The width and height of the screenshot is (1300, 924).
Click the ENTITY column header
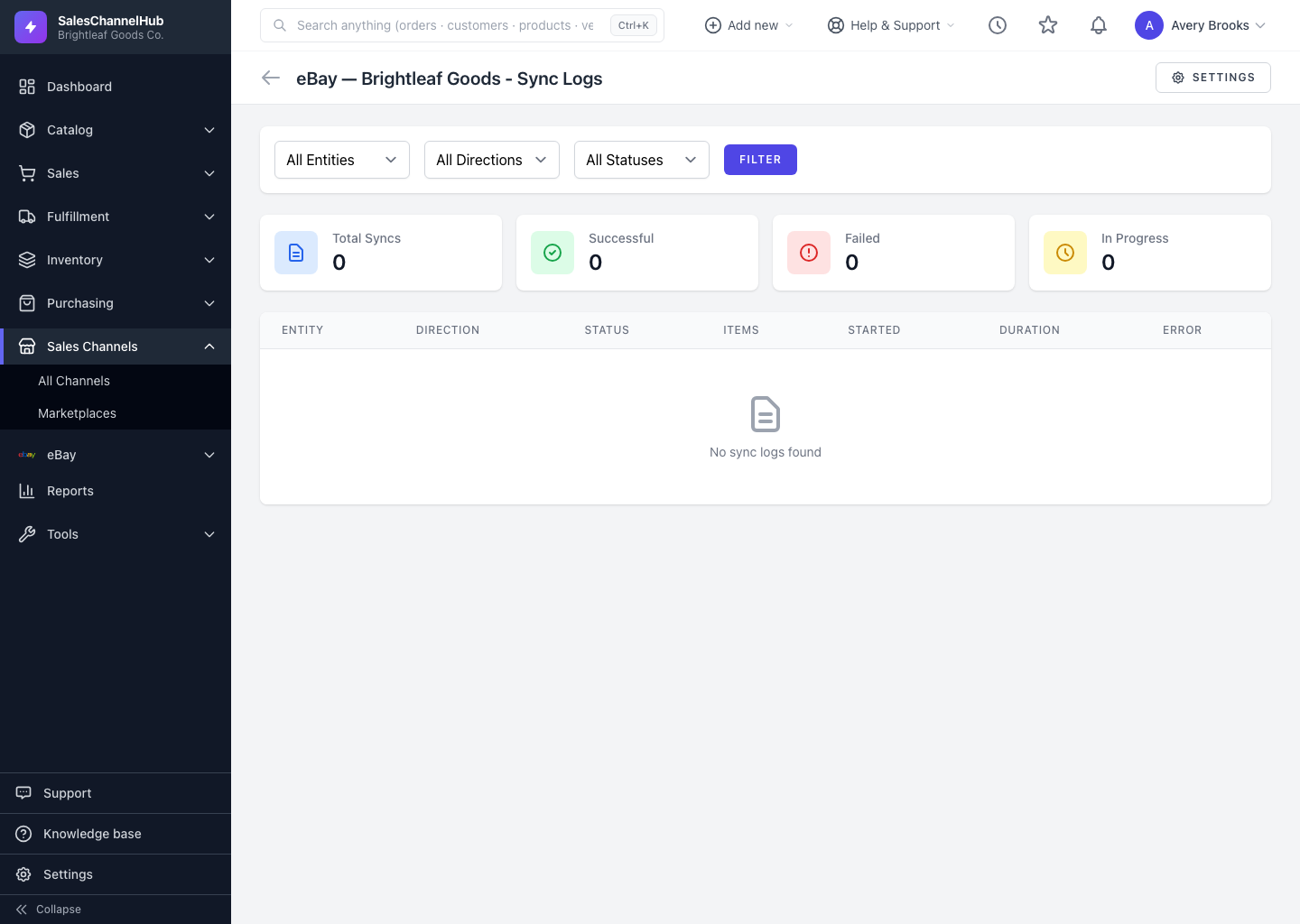(302, 330)
